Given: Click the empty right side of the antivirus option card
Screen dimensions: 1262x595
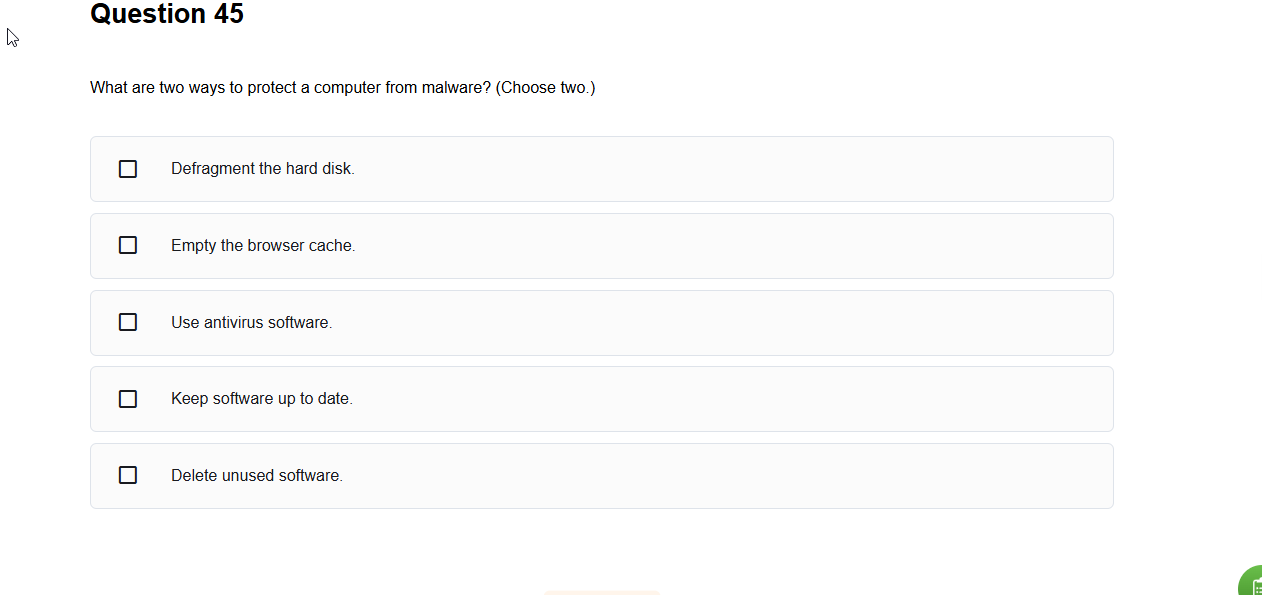Looking at the screenshot, I should (800, 323).
